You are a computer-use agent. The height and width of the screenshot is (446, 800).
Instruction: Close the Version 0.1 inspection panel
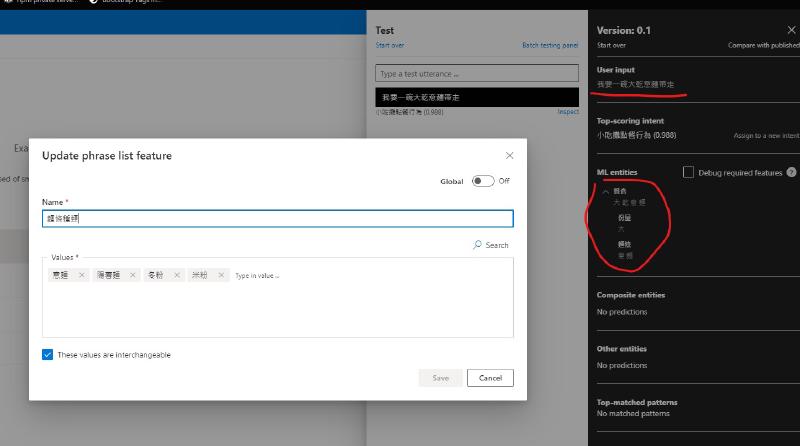pyautogui.click(x=791, y=31)
